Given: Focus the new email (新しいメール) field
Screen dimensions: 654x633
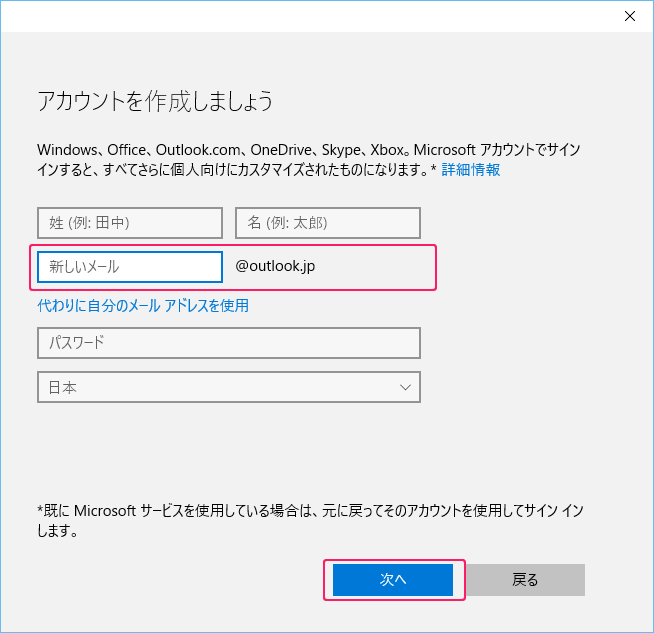Looking at the screenshot, I should pyautogui.click(x=130, y=267).
